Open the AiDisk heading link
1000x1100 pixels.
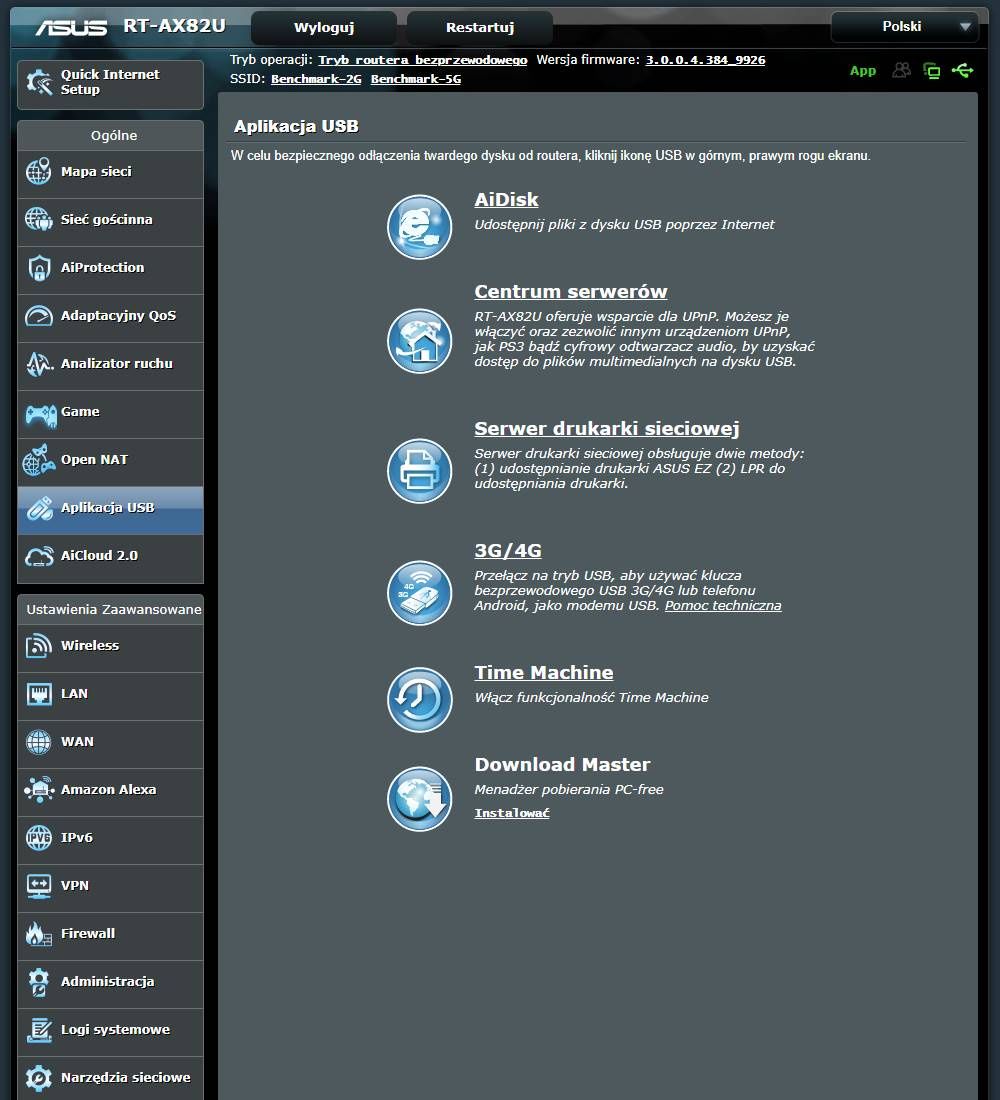point(506,200)
